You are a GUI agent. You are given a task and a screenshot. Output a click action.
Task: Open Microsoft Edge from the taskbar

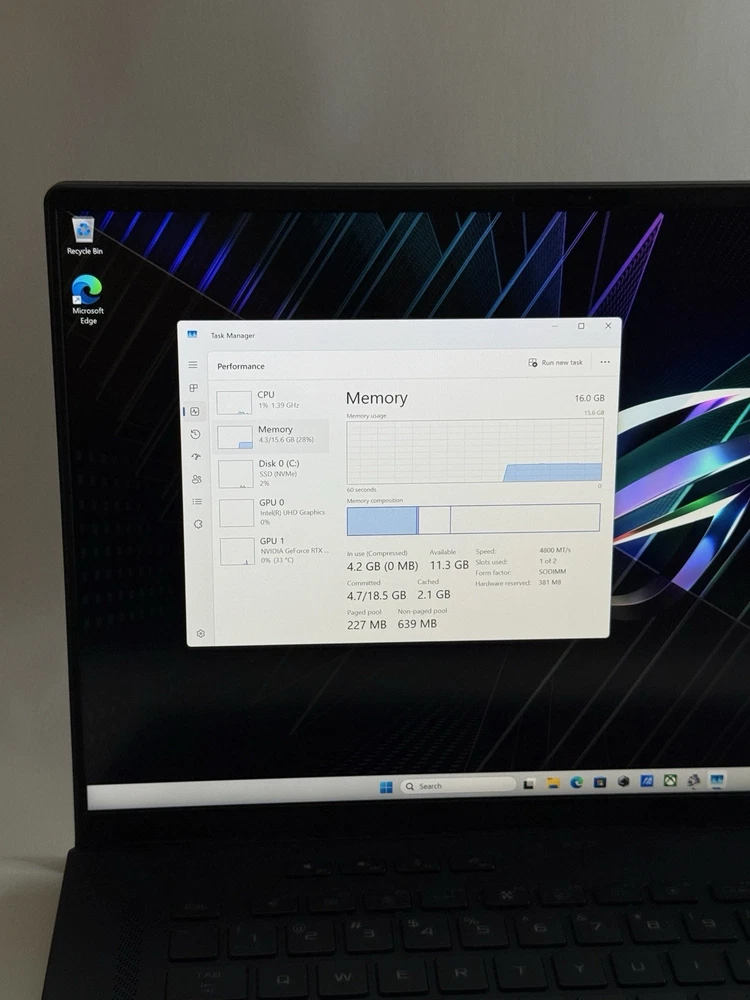(577, 782)
